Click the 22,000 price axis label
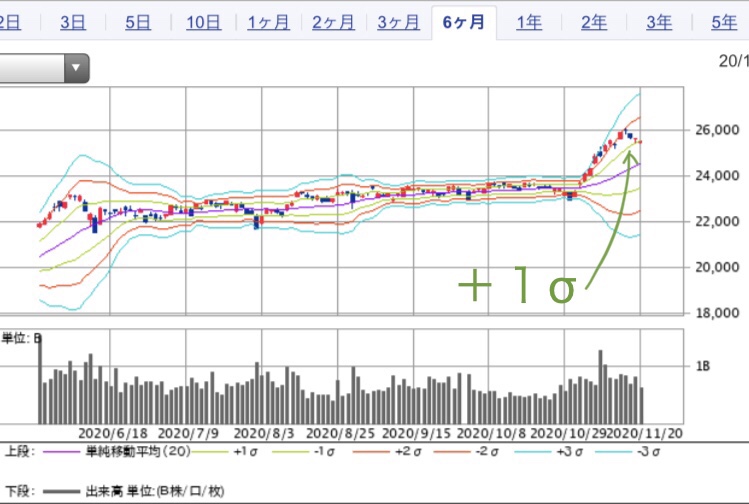Screen dimensions: 749x504 tap(717, 221)
